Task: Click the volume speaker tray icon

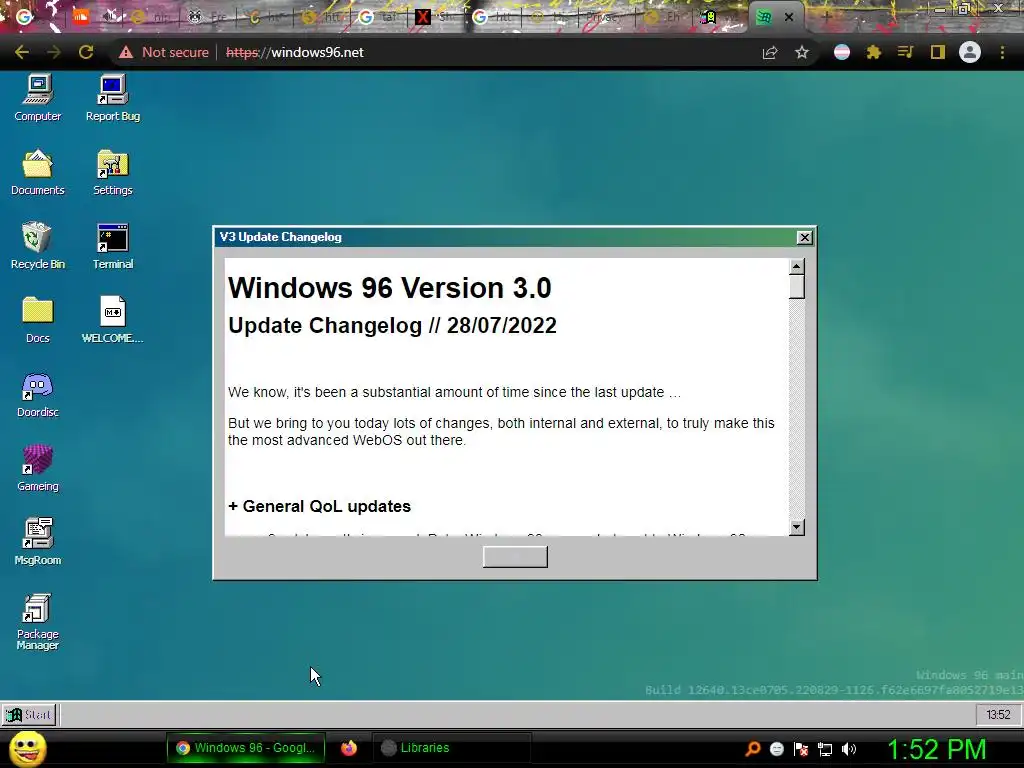Action: pyautogui.click(x=849, y=748)
